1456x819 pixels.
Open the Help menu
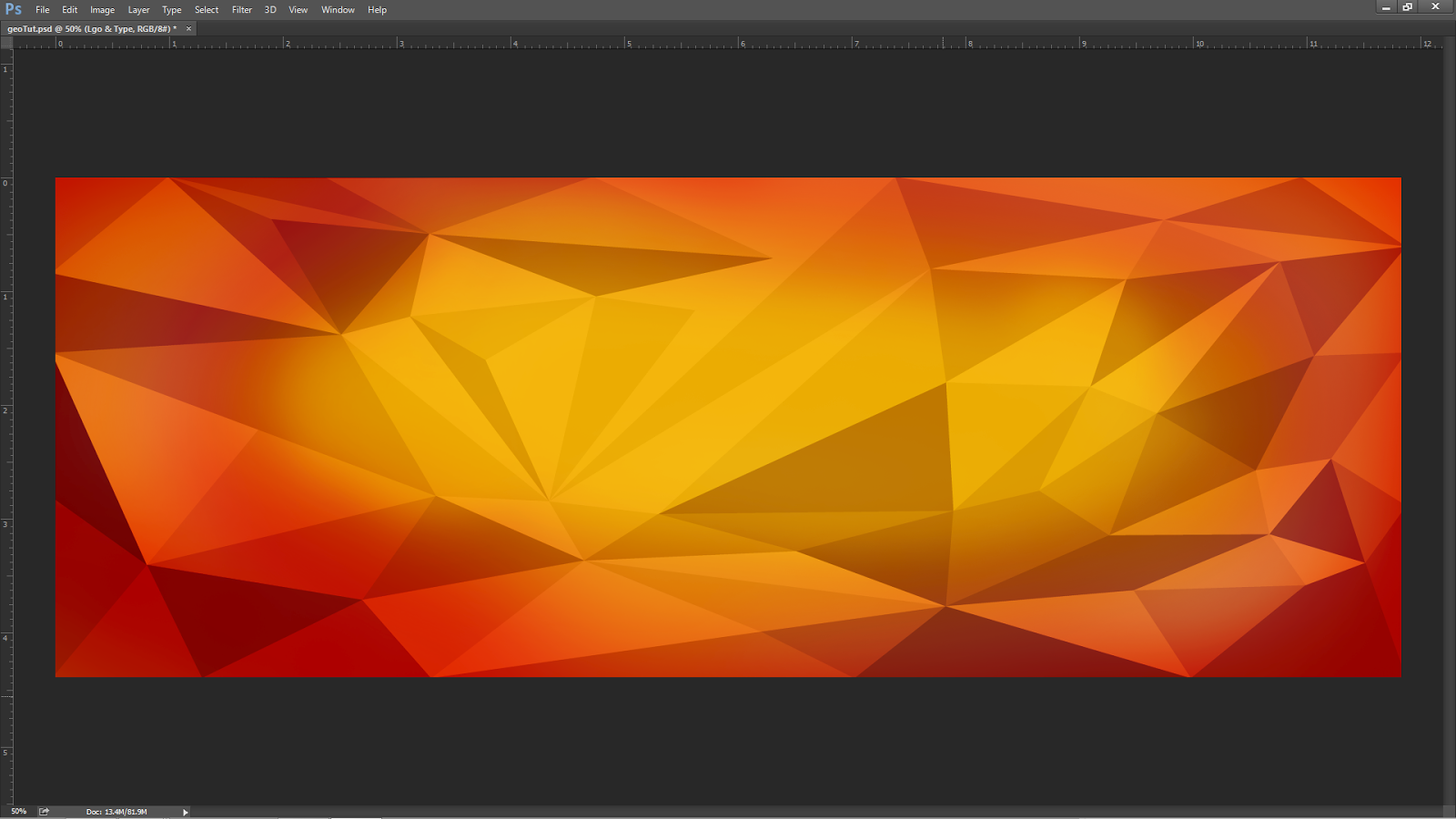pyautogui.click(x=377, y=9)
